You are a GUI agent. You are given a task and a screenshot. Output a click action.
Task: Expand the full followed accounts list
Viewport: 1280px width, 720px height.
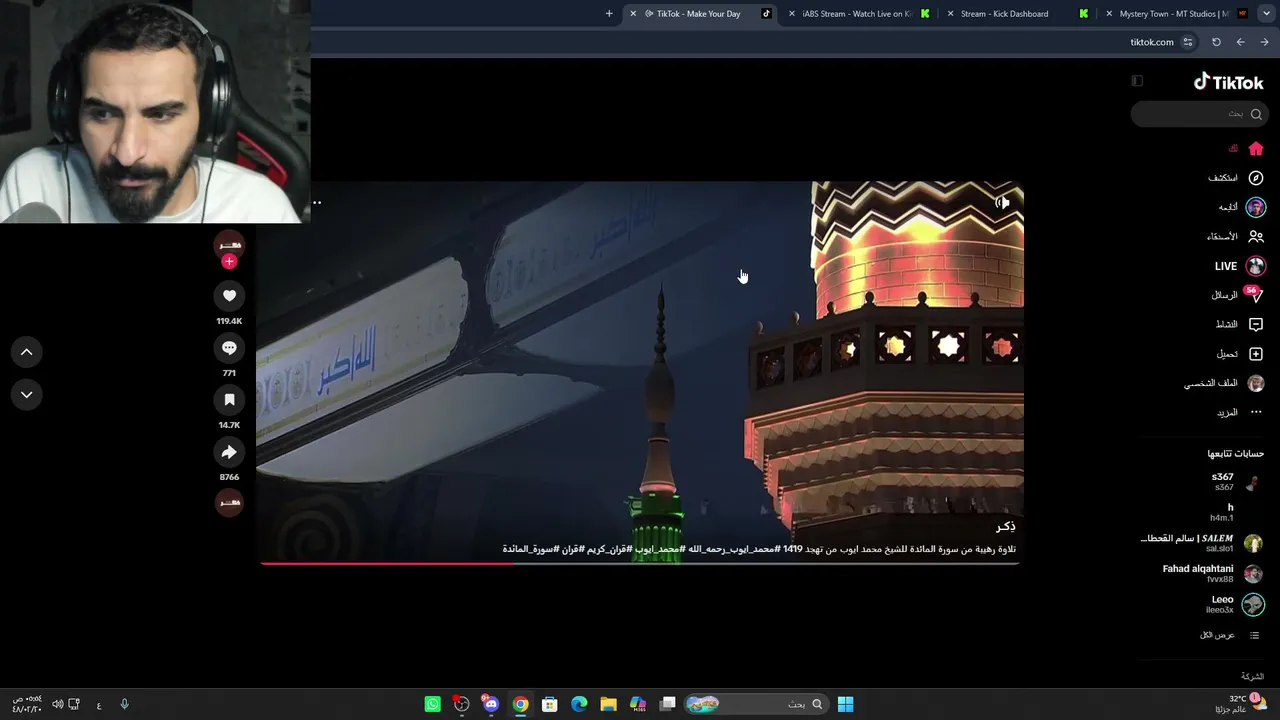pos(1229,635)
